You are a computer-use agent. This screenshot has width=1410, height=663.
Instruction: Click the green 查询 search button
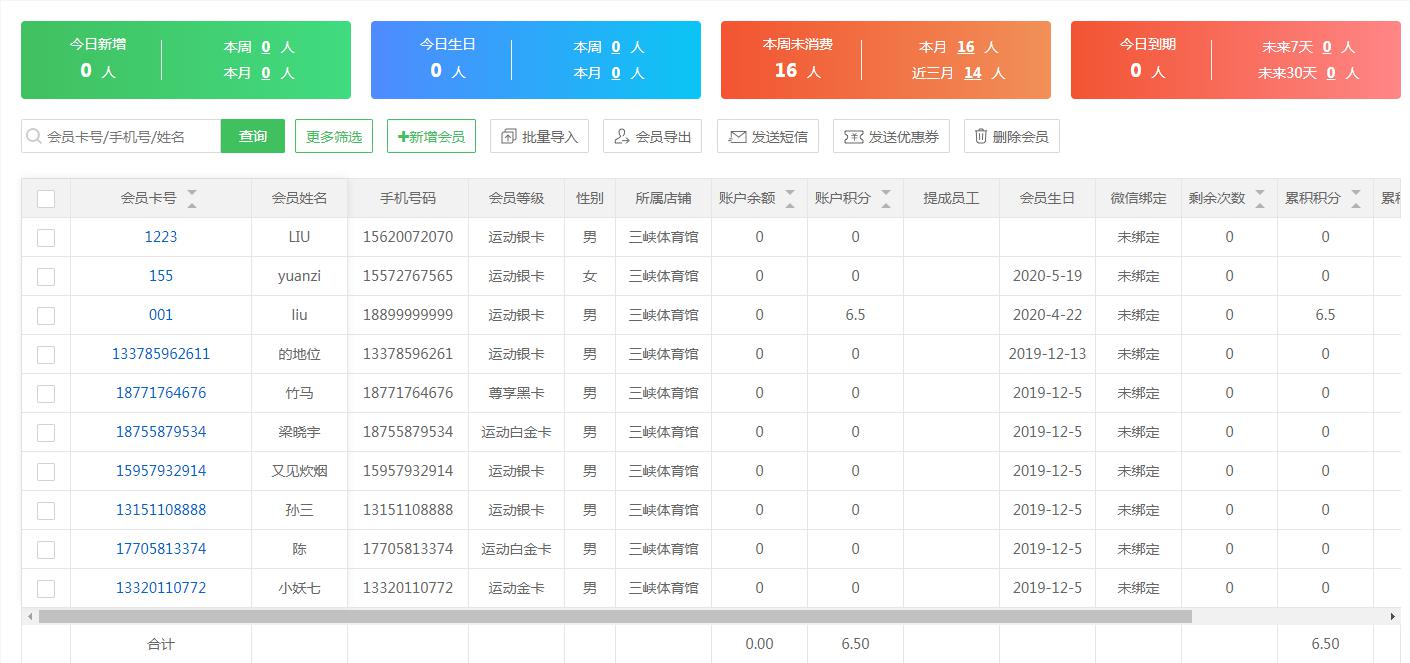coord(252,135)
